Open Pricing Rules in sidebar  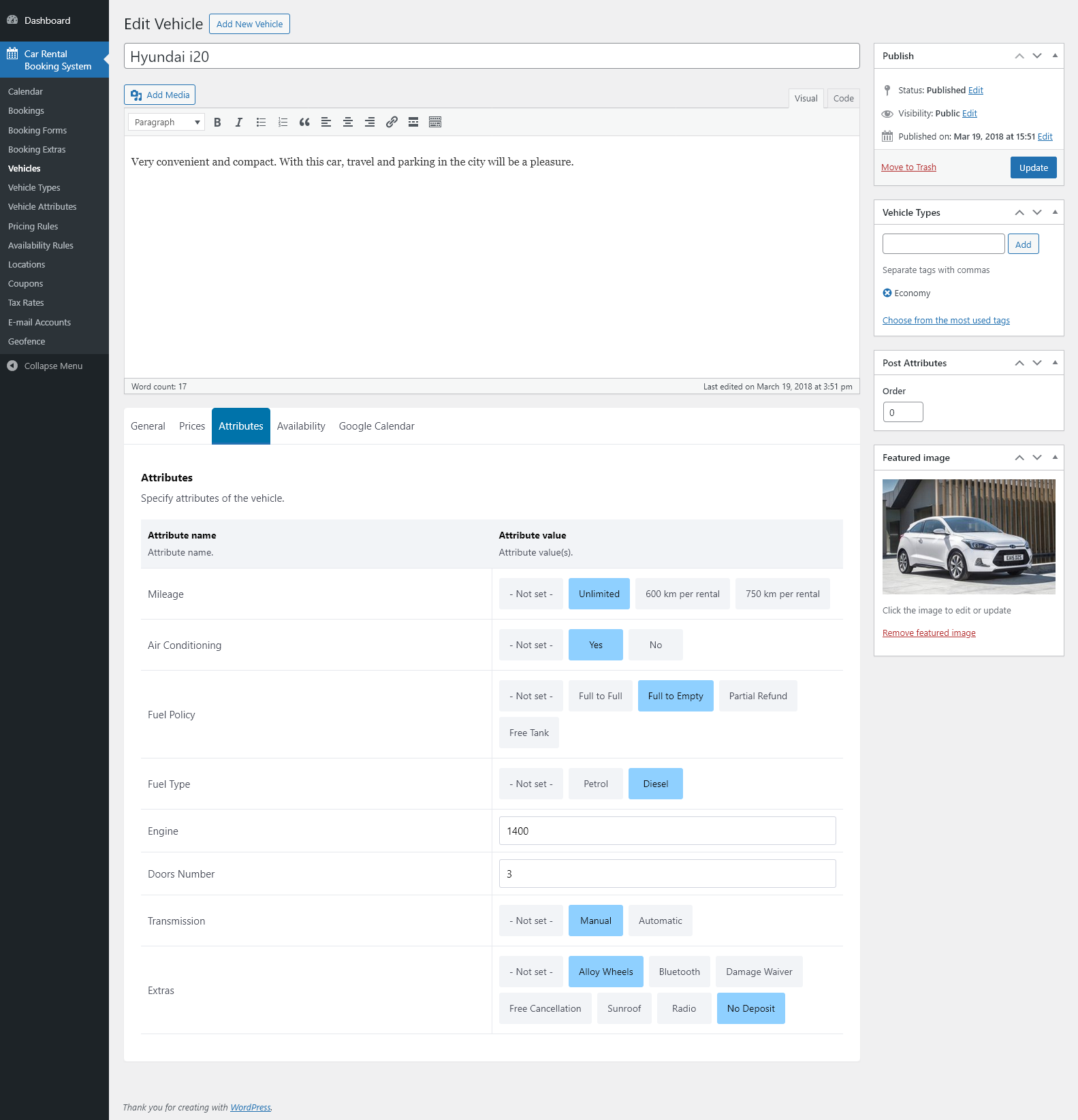point(33,227)
